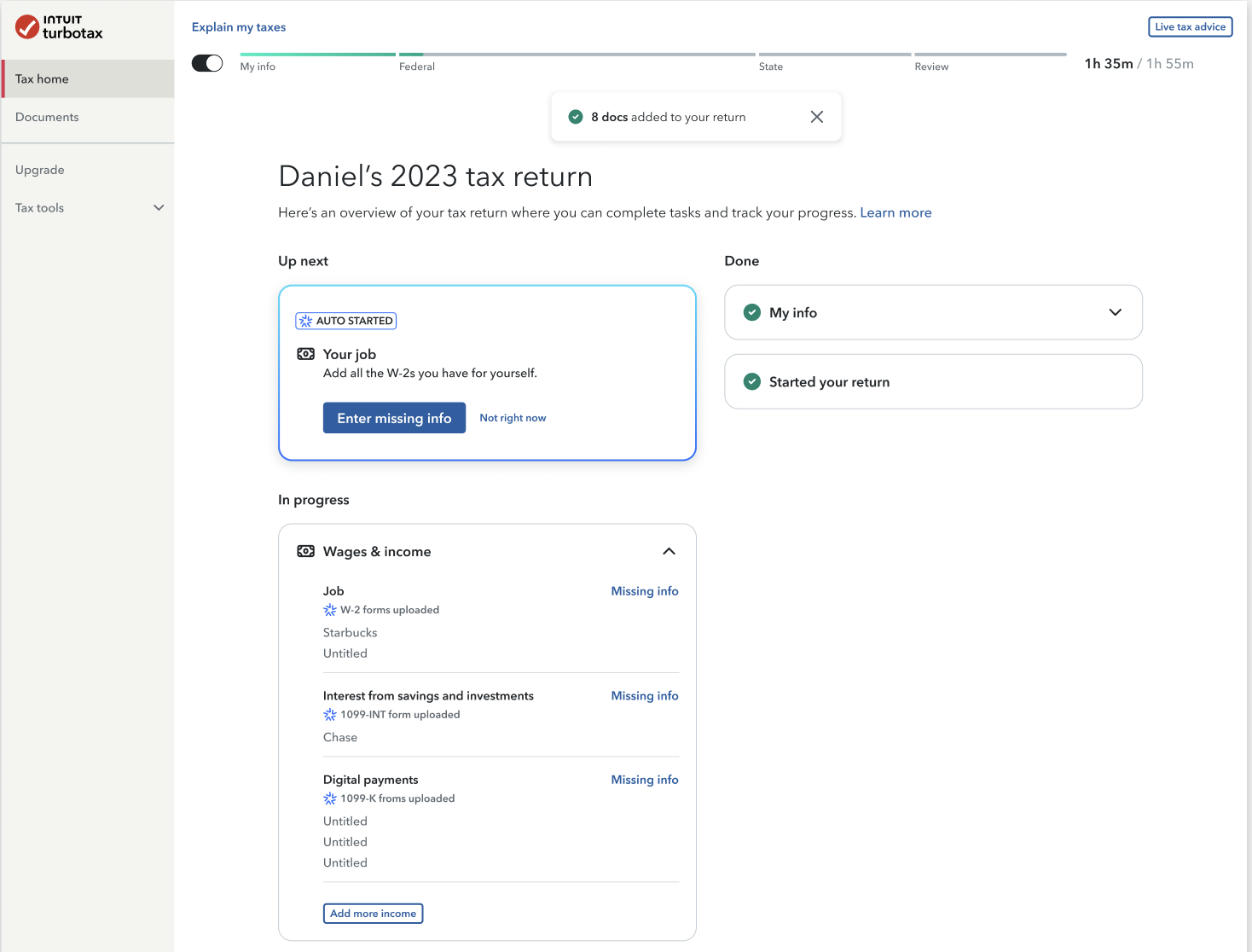Viewport: 1252px width, 952px height.
Task: Open Tax home in the sidebar
Action: coord(88,78)
